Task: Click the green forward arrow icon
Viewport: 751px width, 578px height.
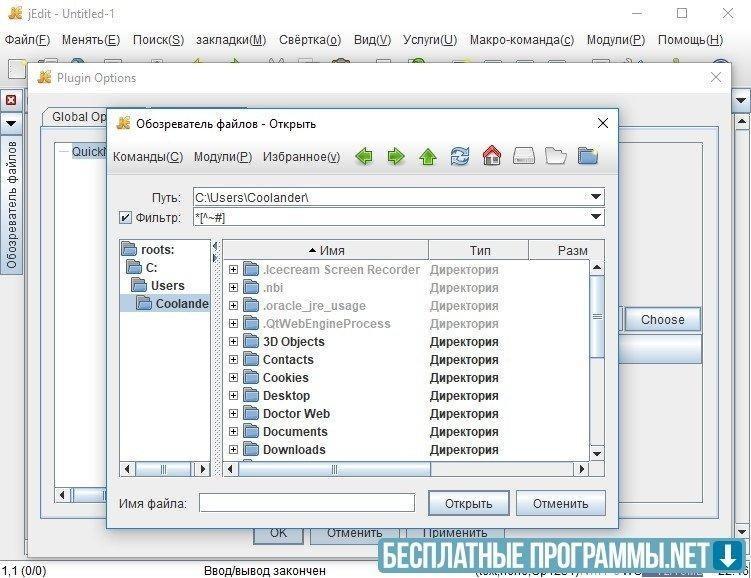Action: (396, 156)
